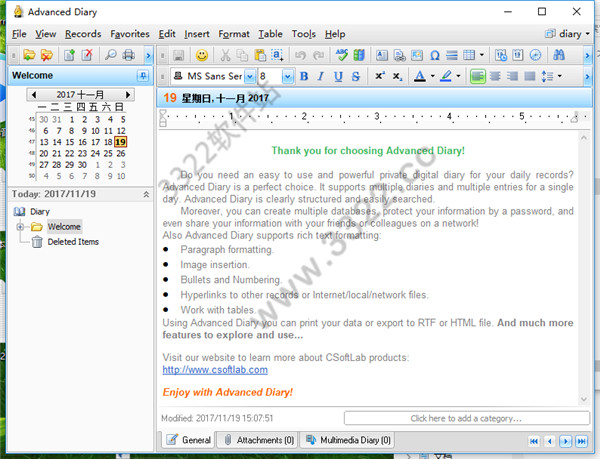Switch to the Multimedia Diary (0) tab
This screenshot has height=459, width=600.
tap(347, 440)
